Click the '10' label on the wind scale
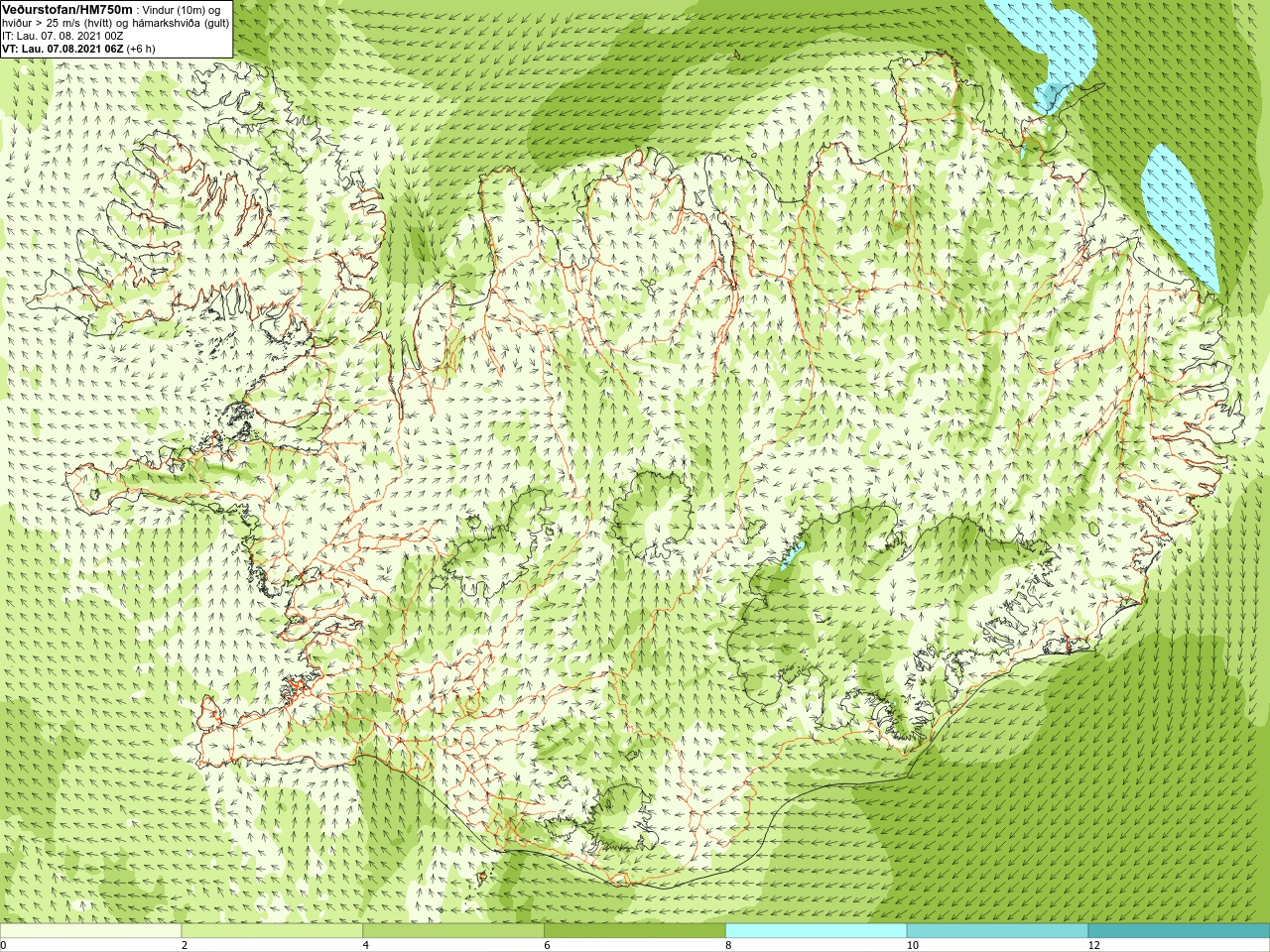This screenshot has width=1270, height=952. tap(913, 945)
